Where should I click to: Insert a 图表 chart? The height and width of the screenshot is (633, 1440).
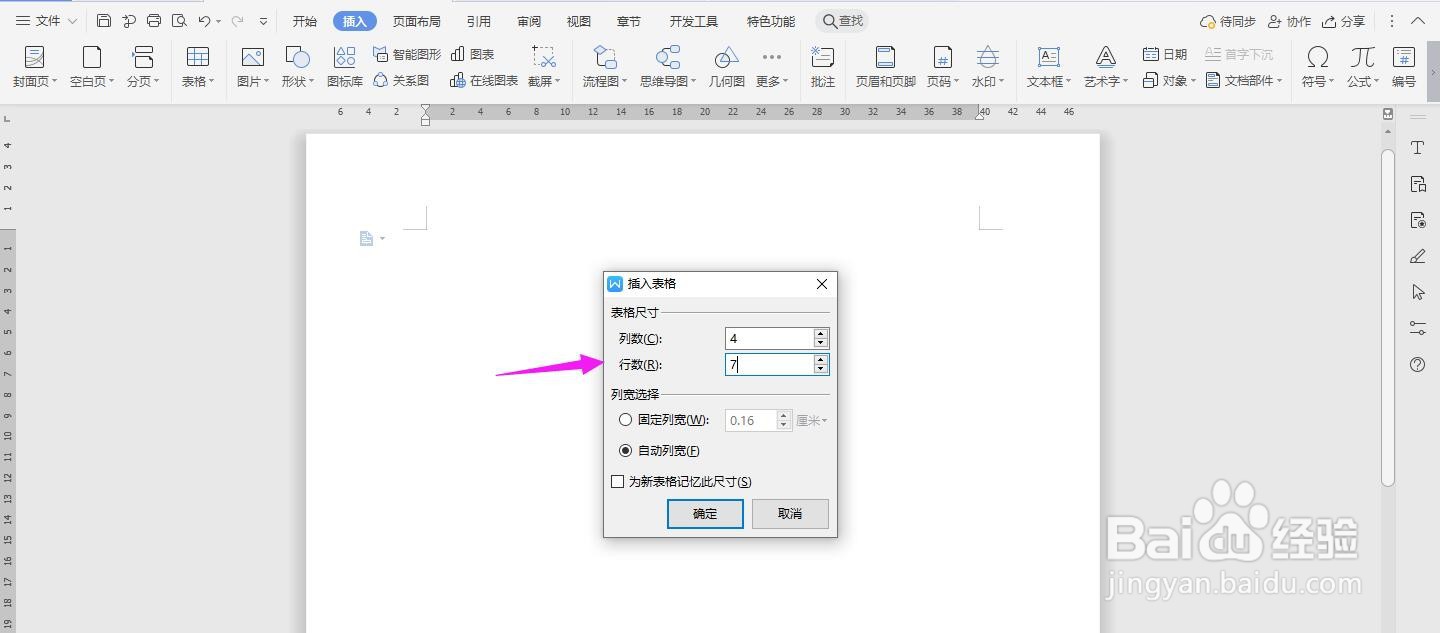pos(473,54)
